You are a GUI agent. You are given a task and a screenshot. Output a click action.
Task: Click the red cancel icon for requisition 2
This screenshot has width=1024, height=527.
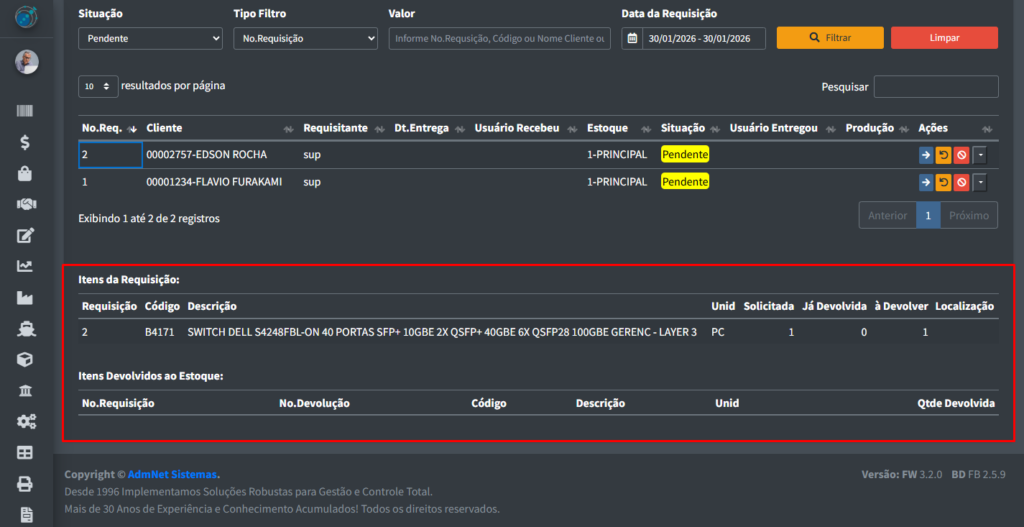pos(961,155)
